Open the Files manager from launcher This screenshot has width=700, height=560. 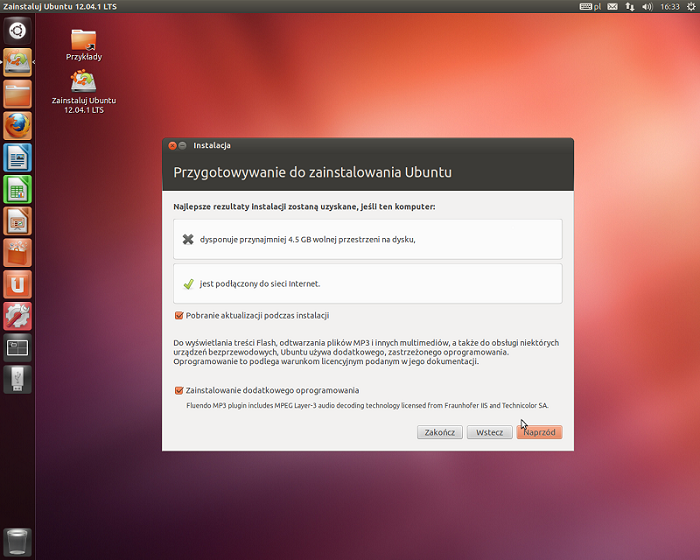[x=17, y=94]
